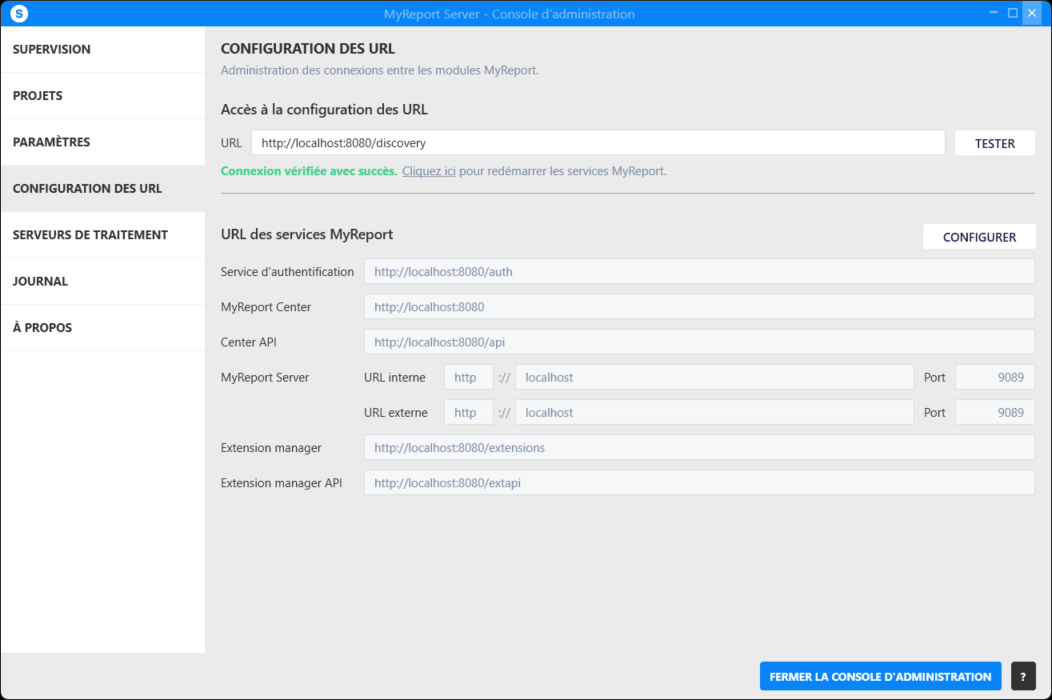Minimize the administration console window
Viewport: 1052px width, 700px height.
tap(994, 13)
